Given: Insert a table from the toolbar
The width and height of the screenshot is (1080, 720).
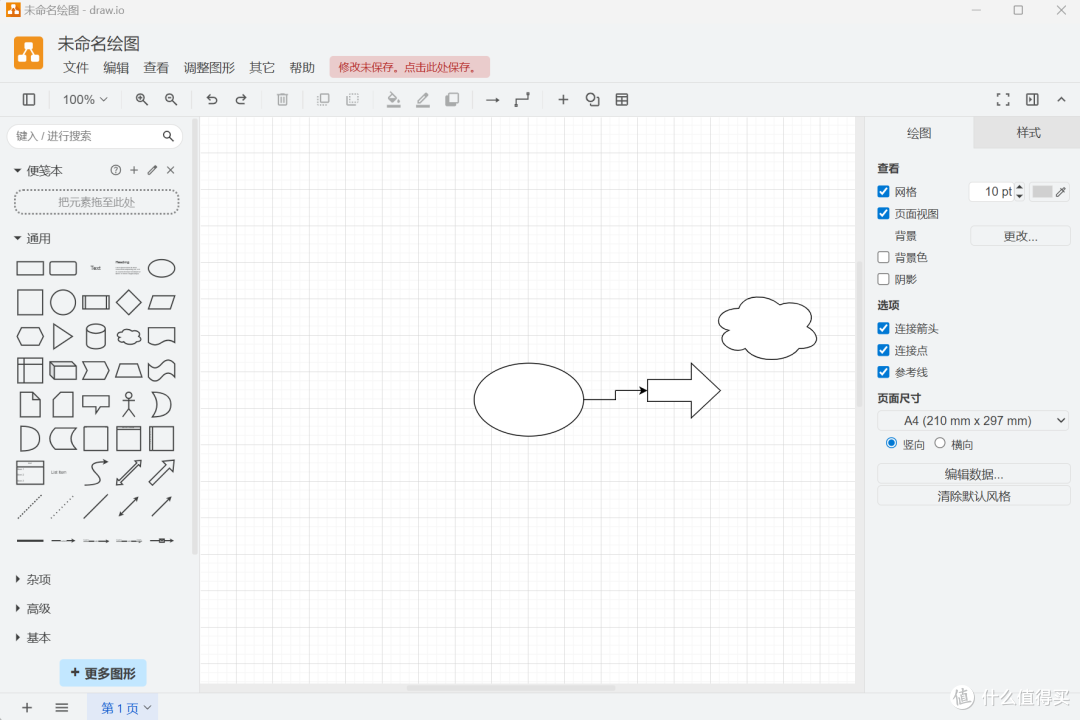Looking at the screenshot, I should click(x=622, y=100).
